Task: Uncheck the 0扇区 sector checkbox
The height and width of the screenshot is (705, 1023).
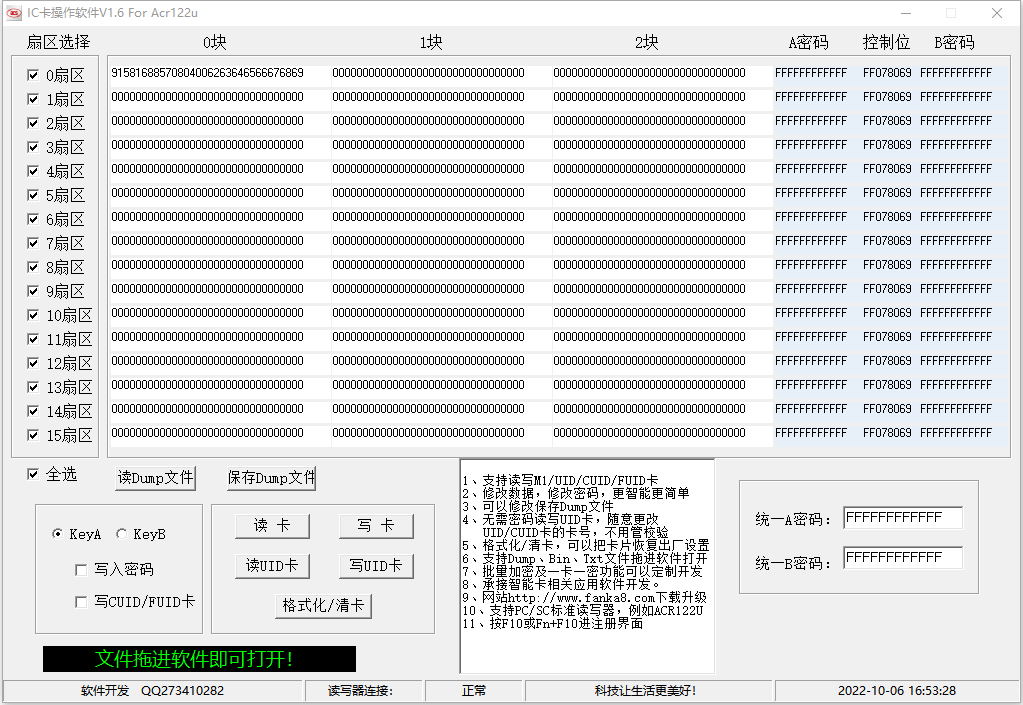Action: [33, 75]
